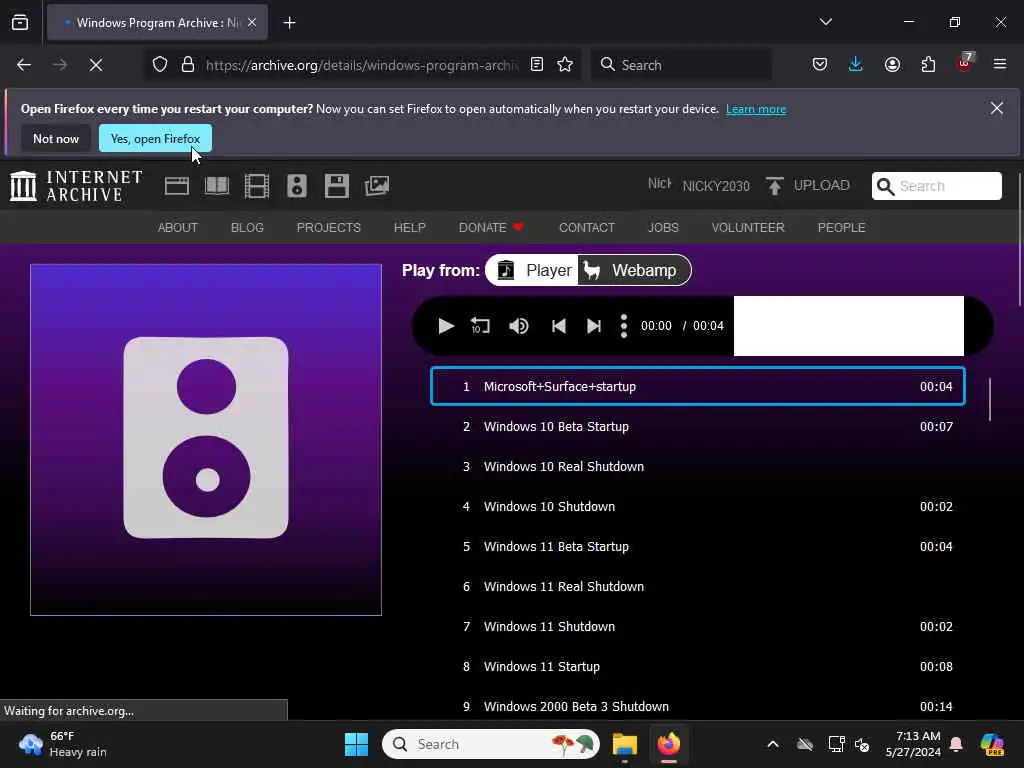The height and width of the screenshot is (768, 1024).
Task: Open the list all tabs dropdown
Action: tap(825, 22)
